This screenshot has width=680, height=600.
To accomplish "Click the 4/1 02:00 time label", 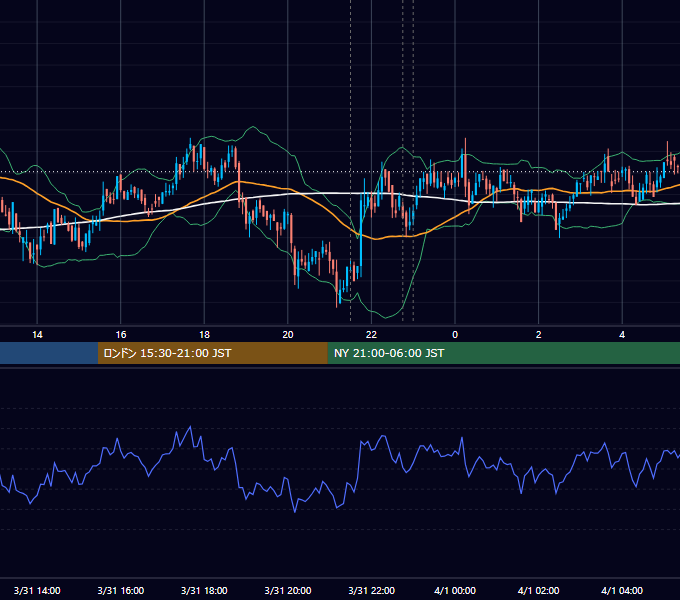I will click(x=539, y=590).
